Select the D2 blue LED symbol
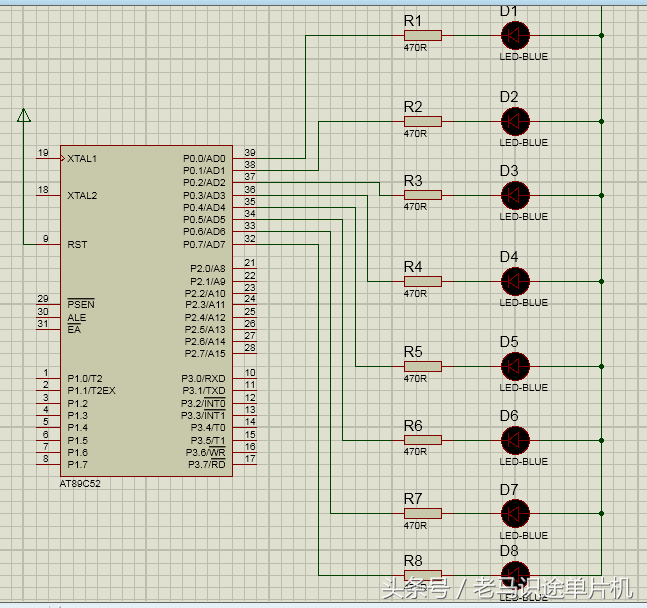The width and height of the screenshot is (647, 608). point(515,121)
